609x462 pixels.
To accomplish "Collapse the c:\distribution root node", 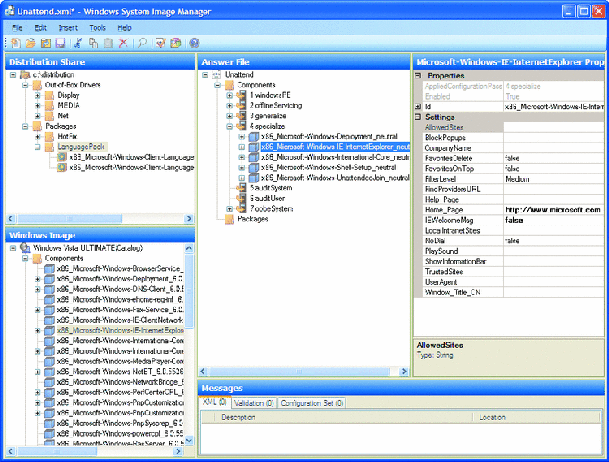I will pos(13,75).
